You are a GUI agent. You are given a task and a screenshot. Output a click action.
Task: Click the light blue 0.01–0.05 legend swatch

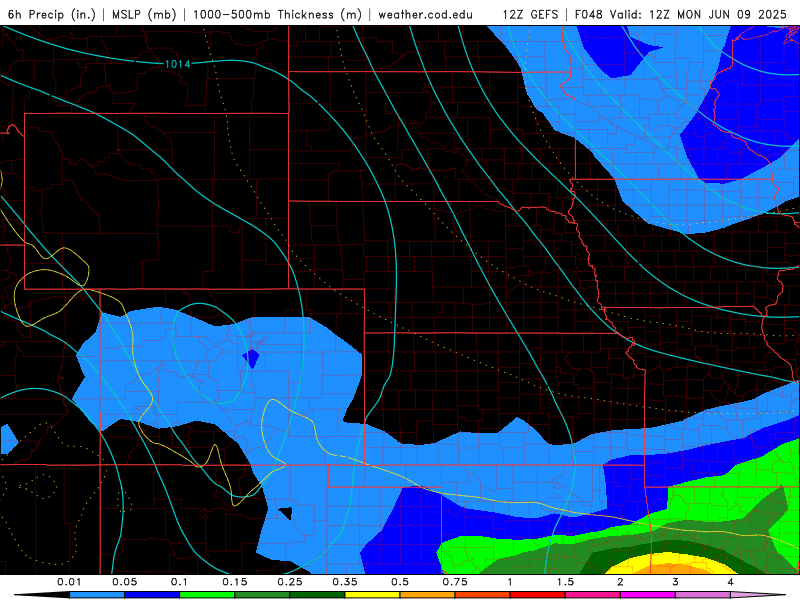coord(97,595)
